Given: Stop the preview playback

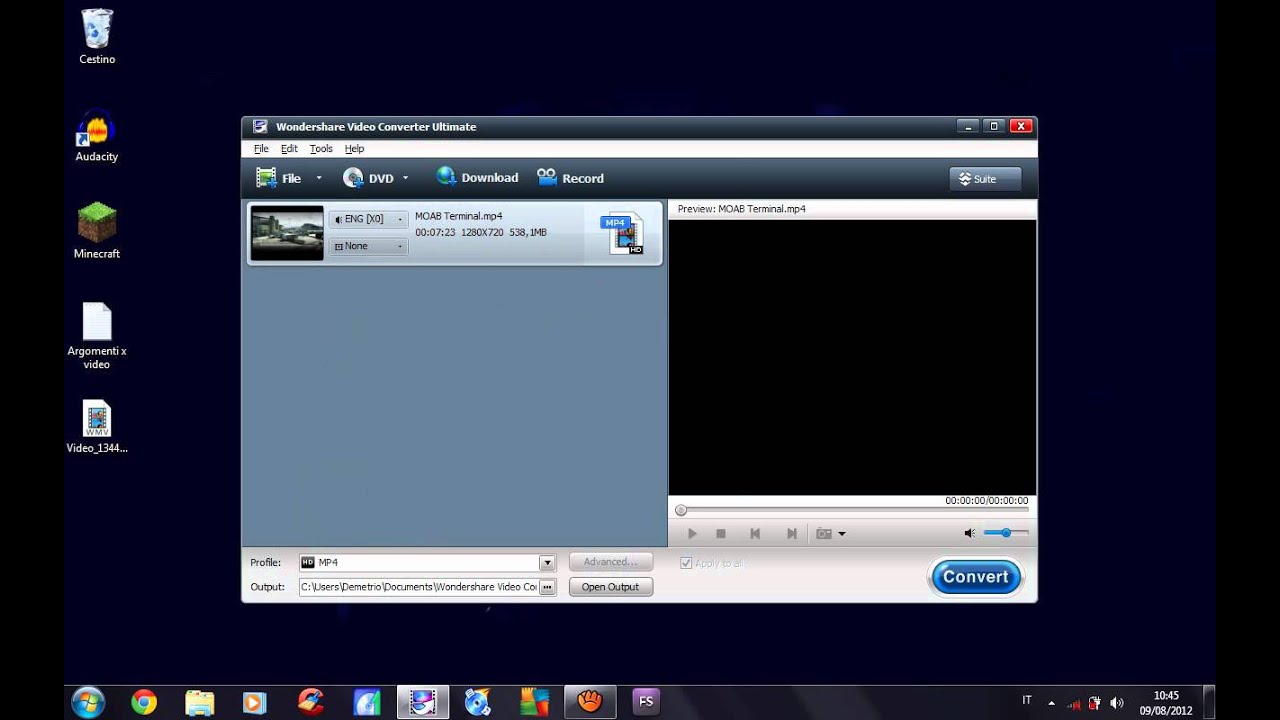Looking at the screenshot, I should 720,534.
